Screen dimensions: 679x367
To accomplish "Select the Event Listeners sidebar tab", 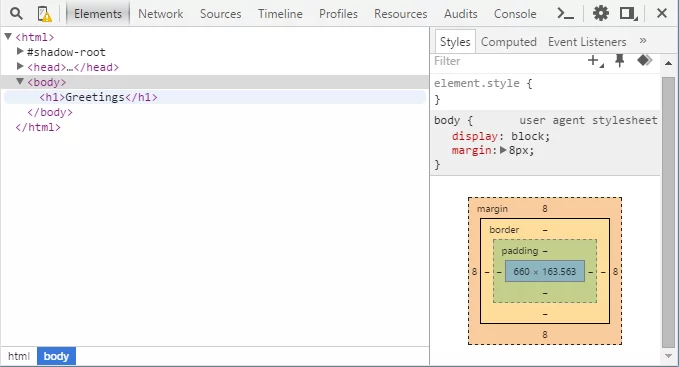I will click(x=587, y=42).
